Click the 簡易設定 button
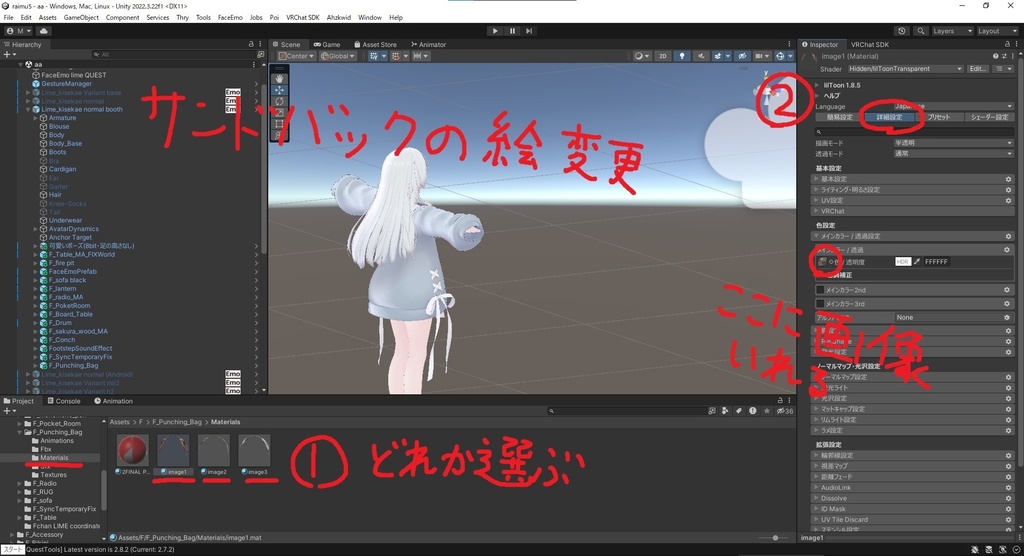This screenshot has height=556, width=1024. click(x=839, y=117)
